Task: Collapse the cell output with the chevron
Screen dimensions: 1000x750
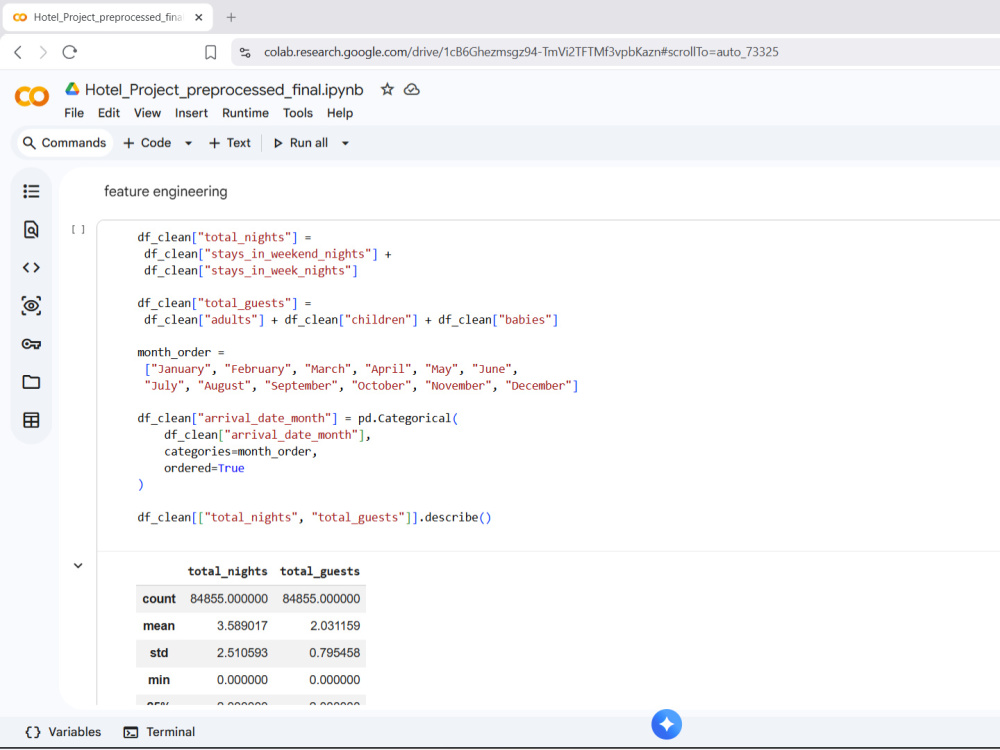Action: click(78, 566)
